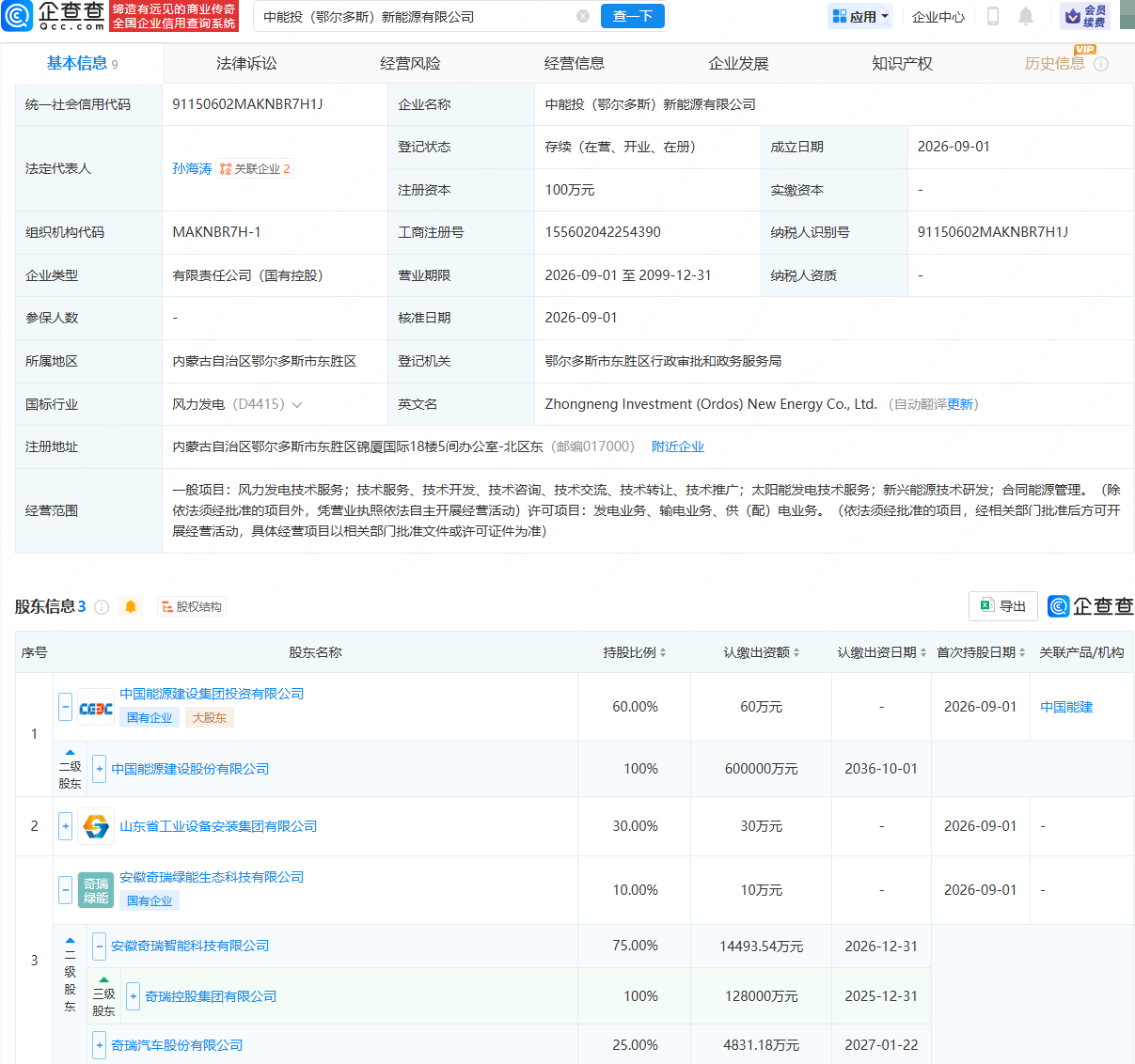Screen dimensions: 1135x1064
Task: Open the 历史信息 tab
Action: point(1054,63)
